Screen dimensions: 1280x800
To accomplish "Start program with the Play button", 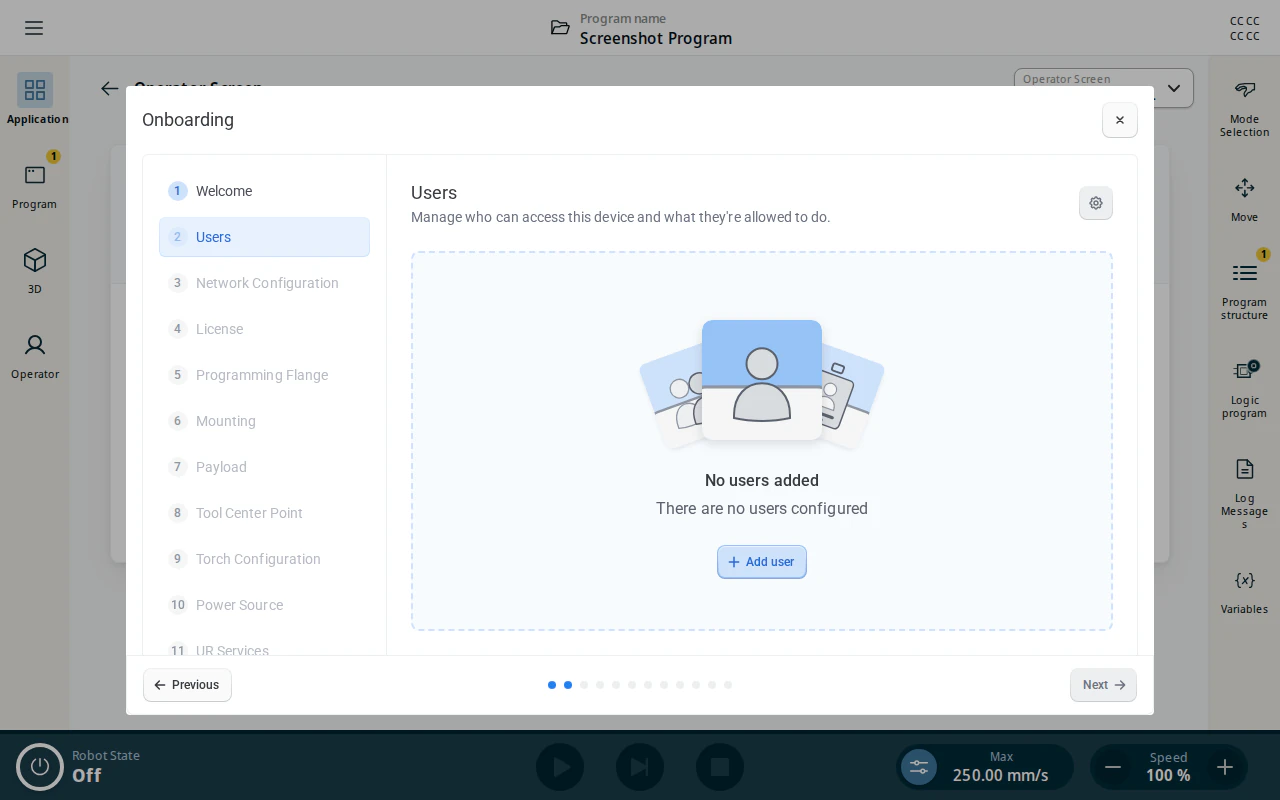I will [x=560, y=767].
